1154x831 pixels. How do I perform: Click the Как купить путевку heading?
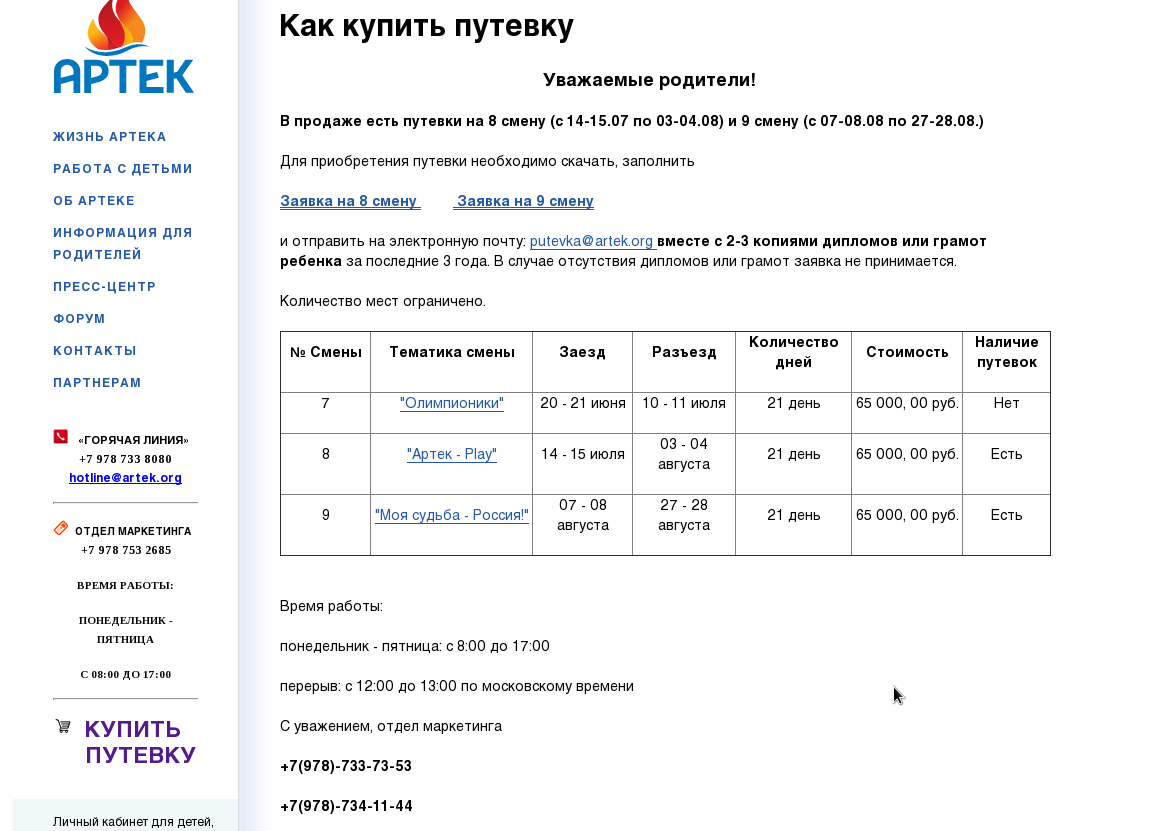point(426,26)
